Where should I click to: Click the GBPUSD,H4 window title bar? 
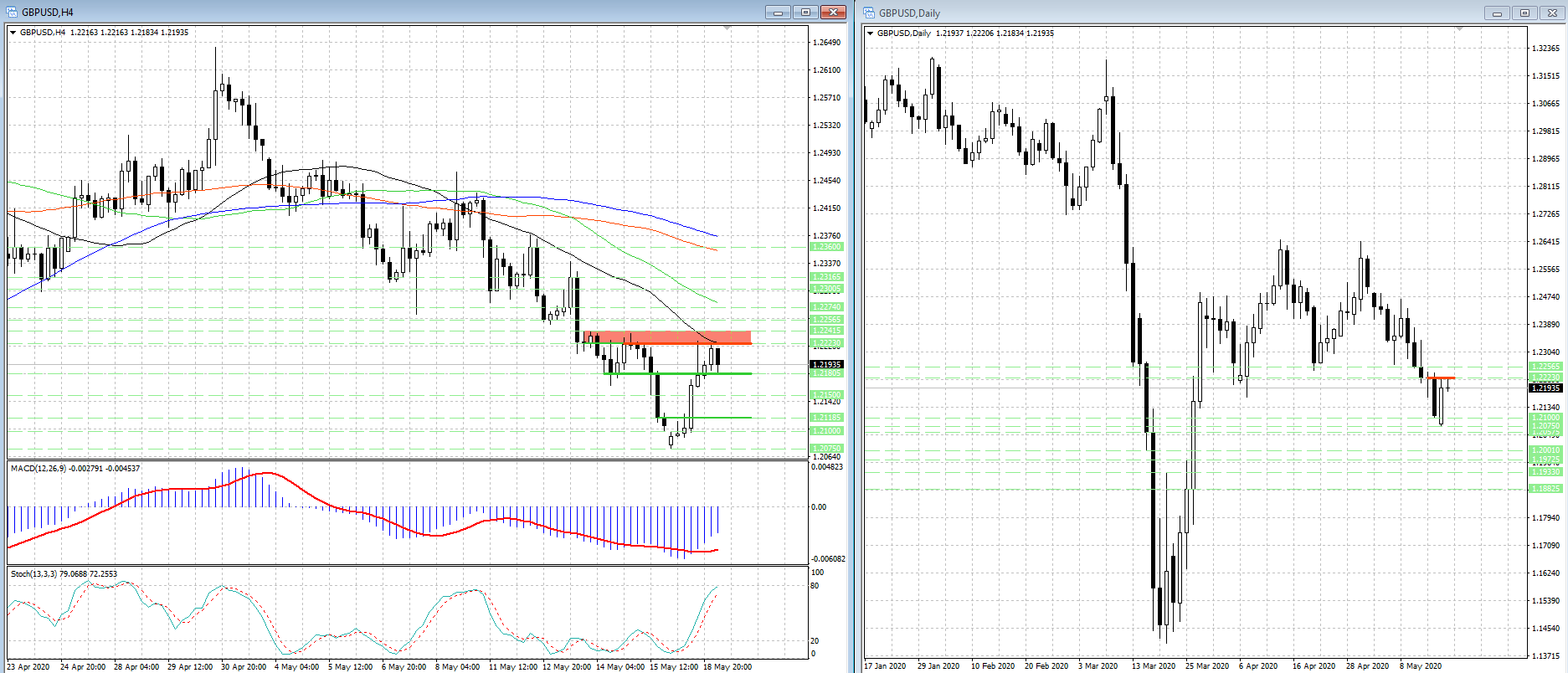click(x=377, y=13)
